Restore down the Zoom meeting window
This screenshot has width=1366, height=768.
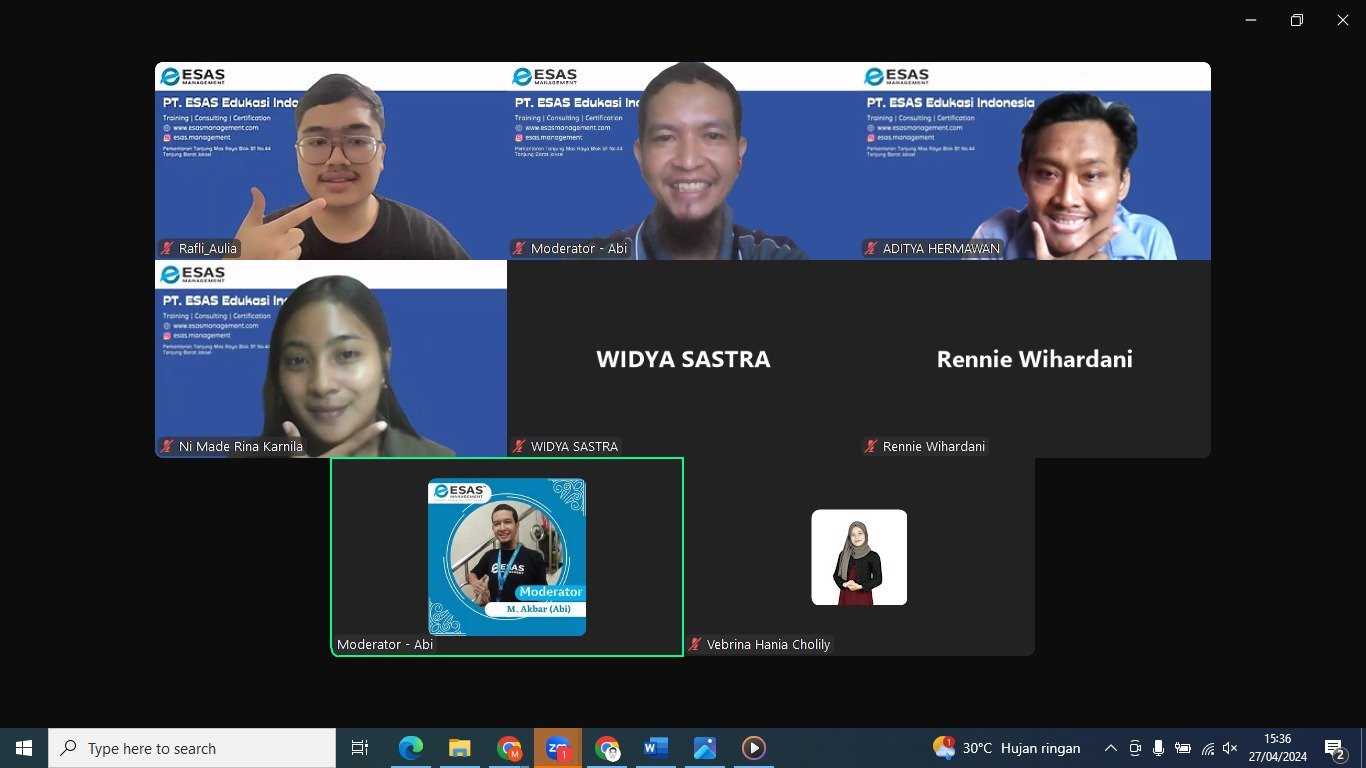(x=1297, y=20)
